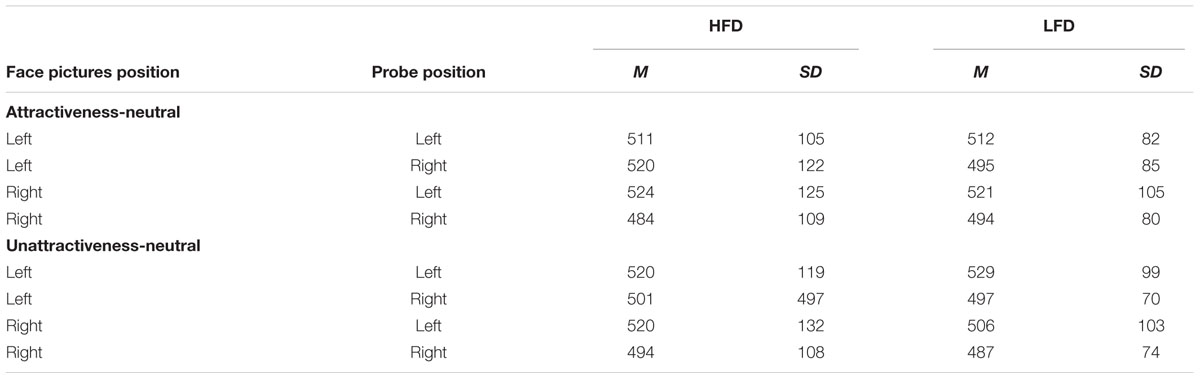Select the Probe position column header
The height and width of the screenshot is (379, 1200).
point(427,72)
